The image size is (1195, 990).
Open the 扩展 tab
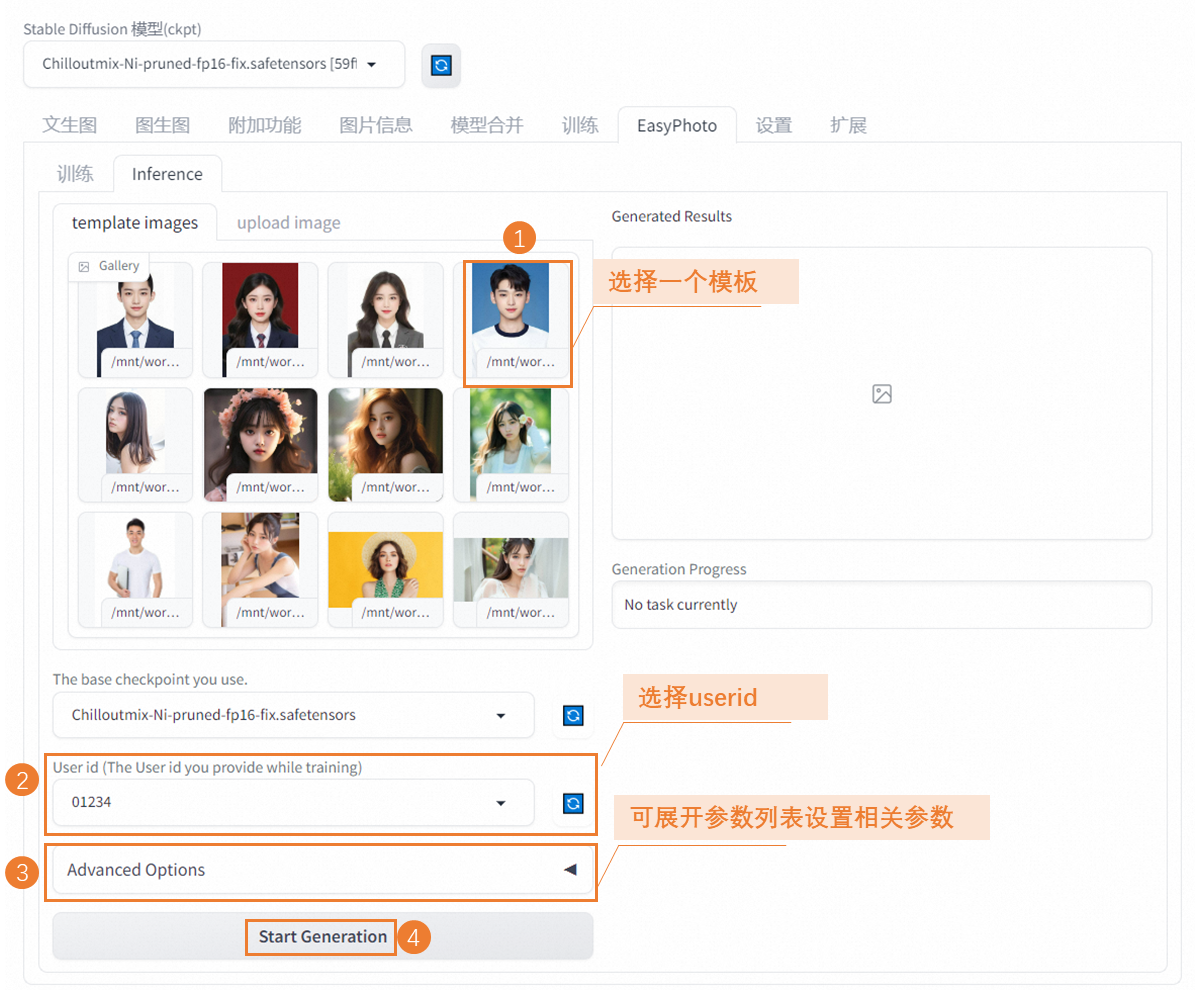pyautogui.click(x=848, y=125)
